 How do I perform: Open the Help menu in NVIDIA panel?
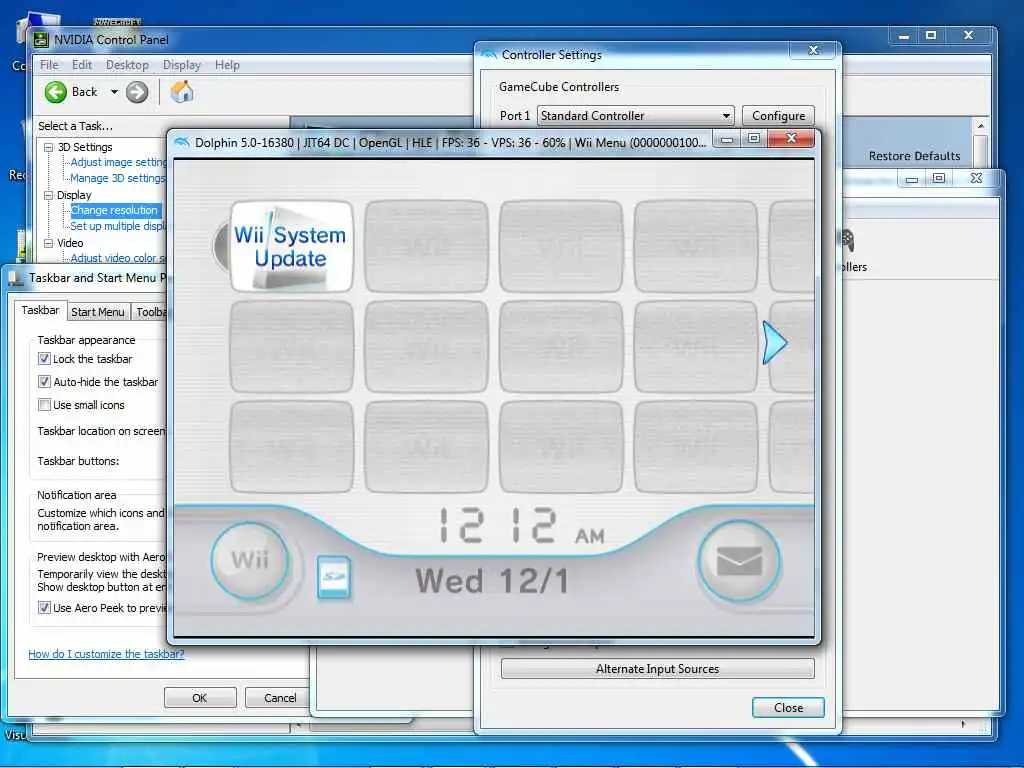[227, 65]
